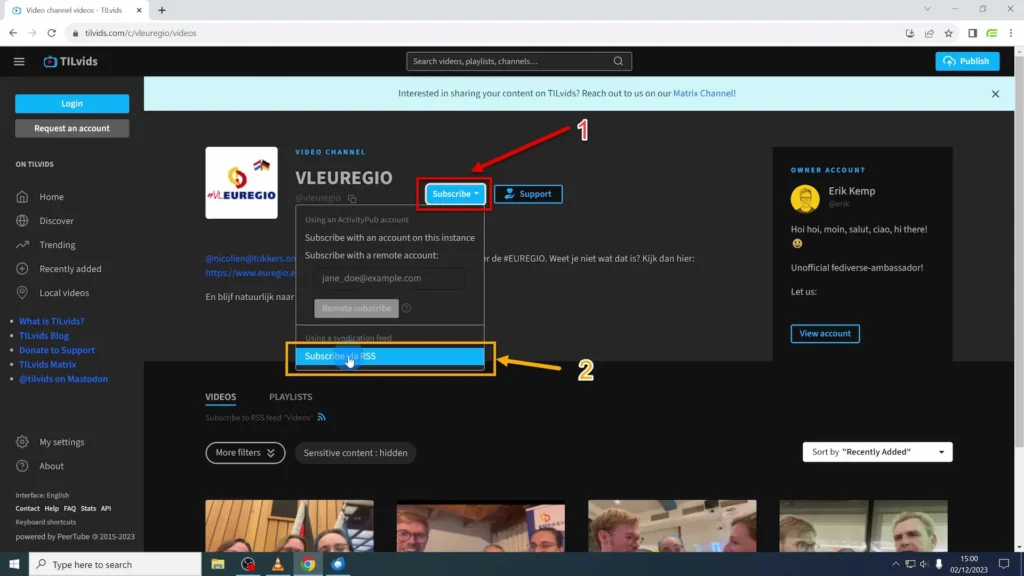Screen dimensions: 1024x576
Task: Open the notification center icon
Action: tap(1004, 564)
